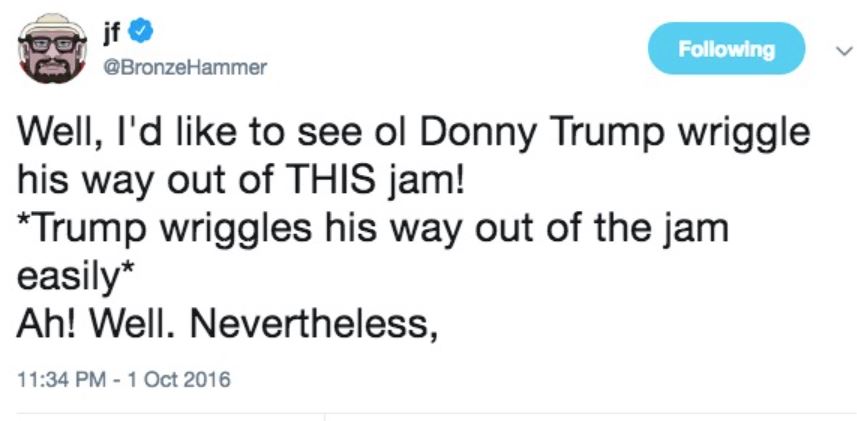Click the 11:34 PM time in timestamp
This screenshot has height=421, width=857.
click(x=59, y=379)
